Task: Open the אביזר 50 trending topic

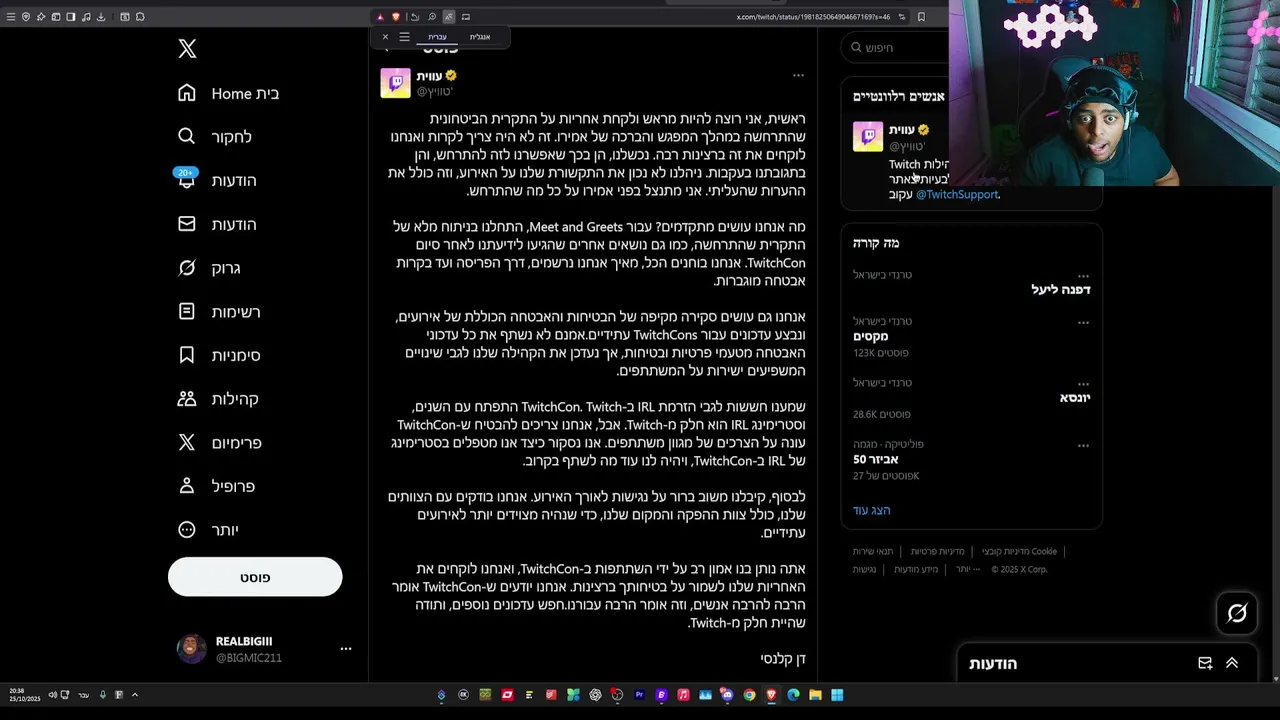Action: (876, 459)
